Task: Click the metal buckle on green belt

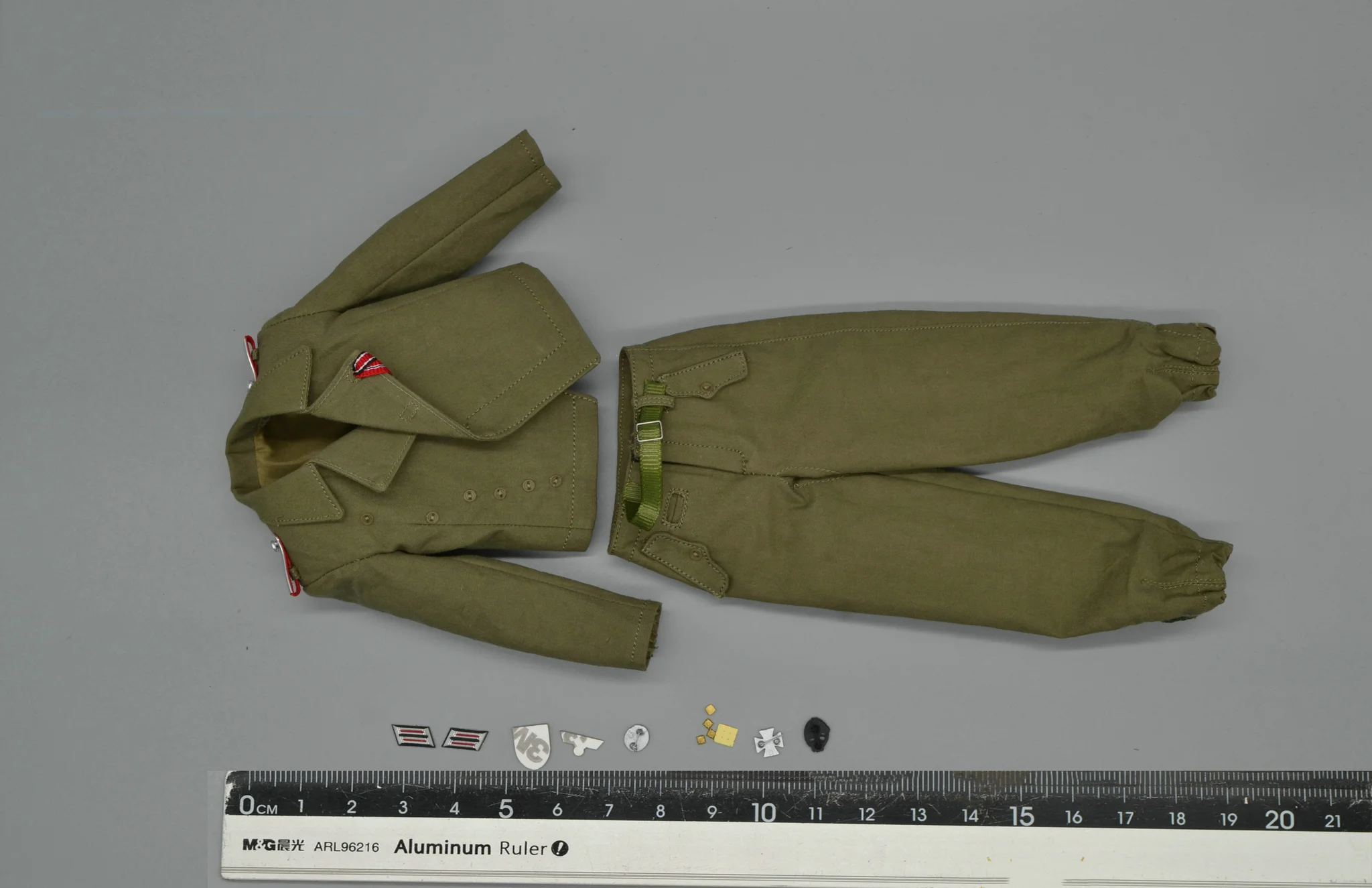Action: coord(648,432)
